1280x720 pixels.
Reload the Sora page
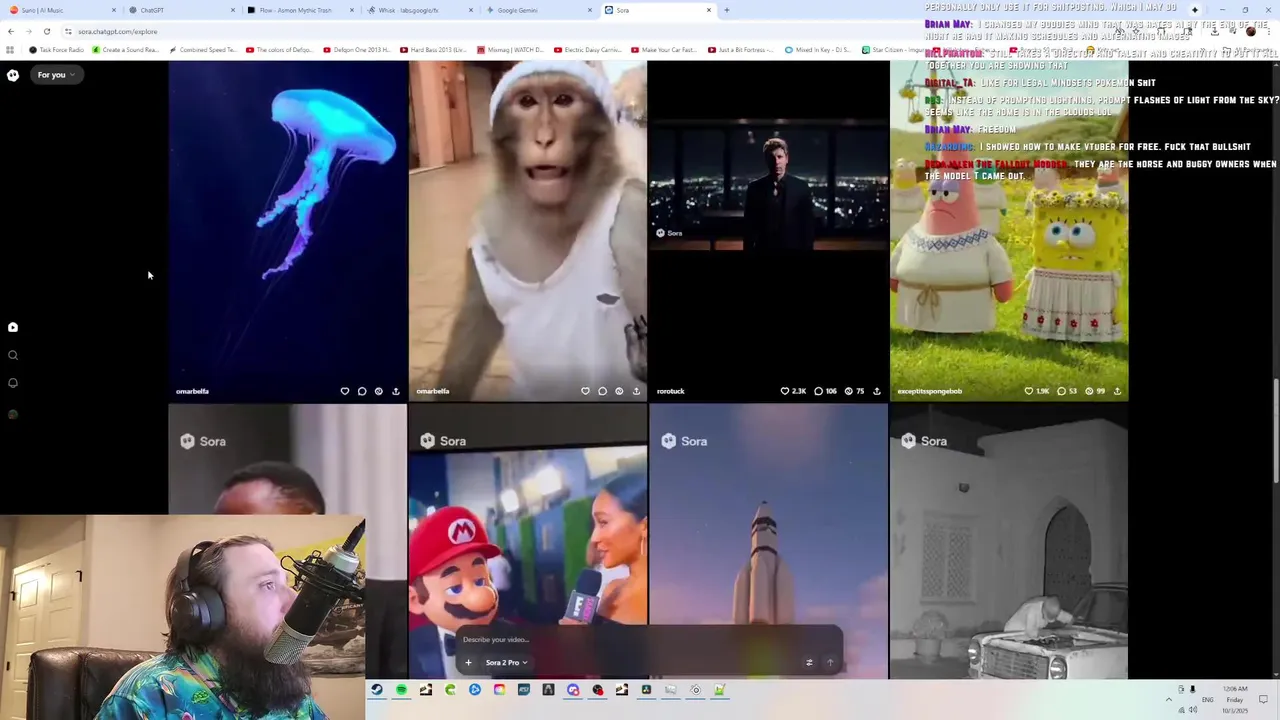tap(46, 31)
